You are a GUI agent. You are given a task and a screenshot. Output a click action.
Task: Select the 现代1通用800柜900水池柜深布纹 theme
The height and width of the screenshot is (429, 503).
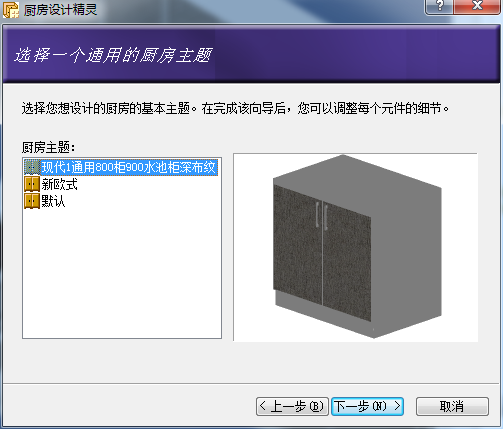pos(129,167)
